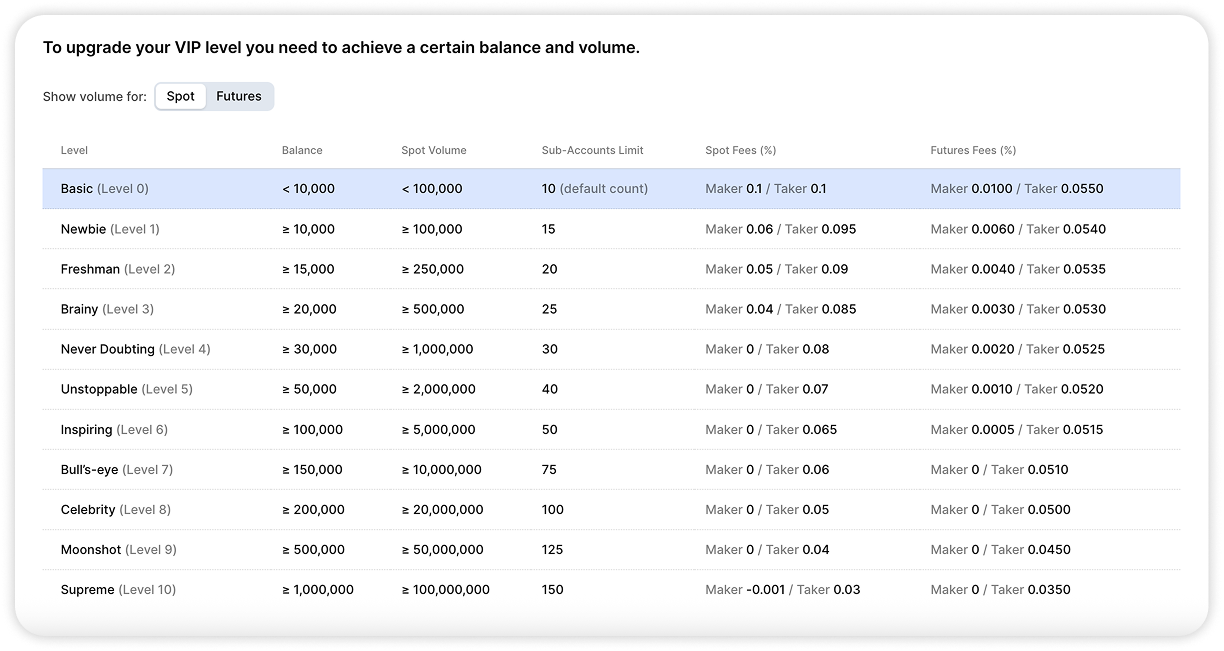The image size is (1224, 651).
Task: Click the VIP level upgrade heading
Action: point(341,48)
